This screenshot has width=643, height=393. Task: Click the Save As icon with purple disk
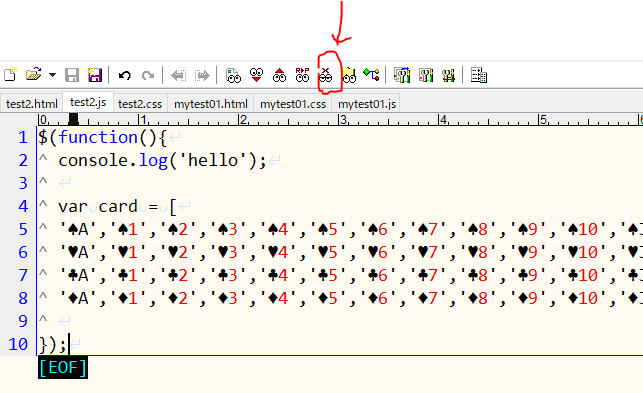point(95,75)
